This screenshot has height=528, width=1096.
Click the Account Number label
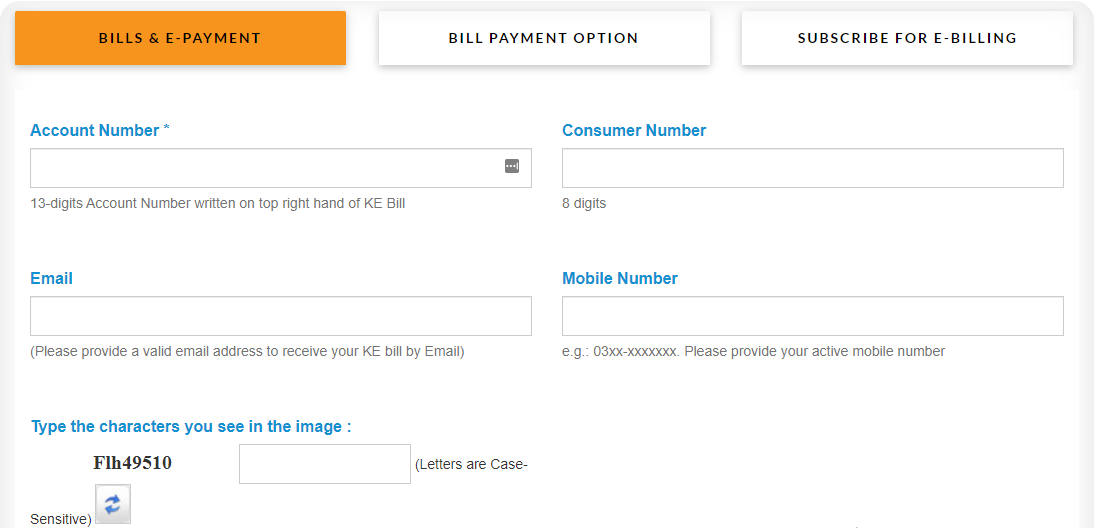click(100, 131)
